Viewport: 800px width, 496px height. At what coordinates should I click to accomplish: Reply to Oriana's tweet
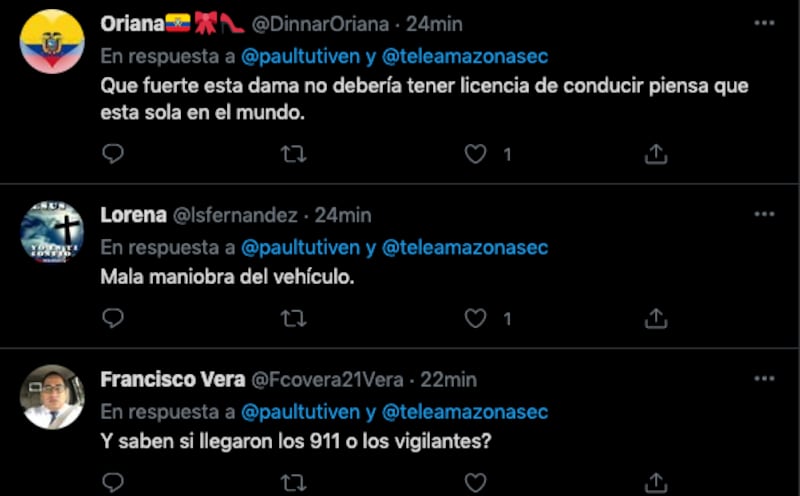pos(113,154)
